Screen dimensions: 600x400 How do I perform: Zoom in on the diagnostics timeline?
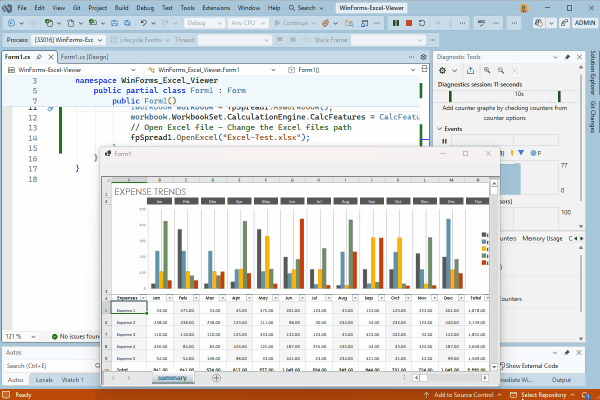487,70
